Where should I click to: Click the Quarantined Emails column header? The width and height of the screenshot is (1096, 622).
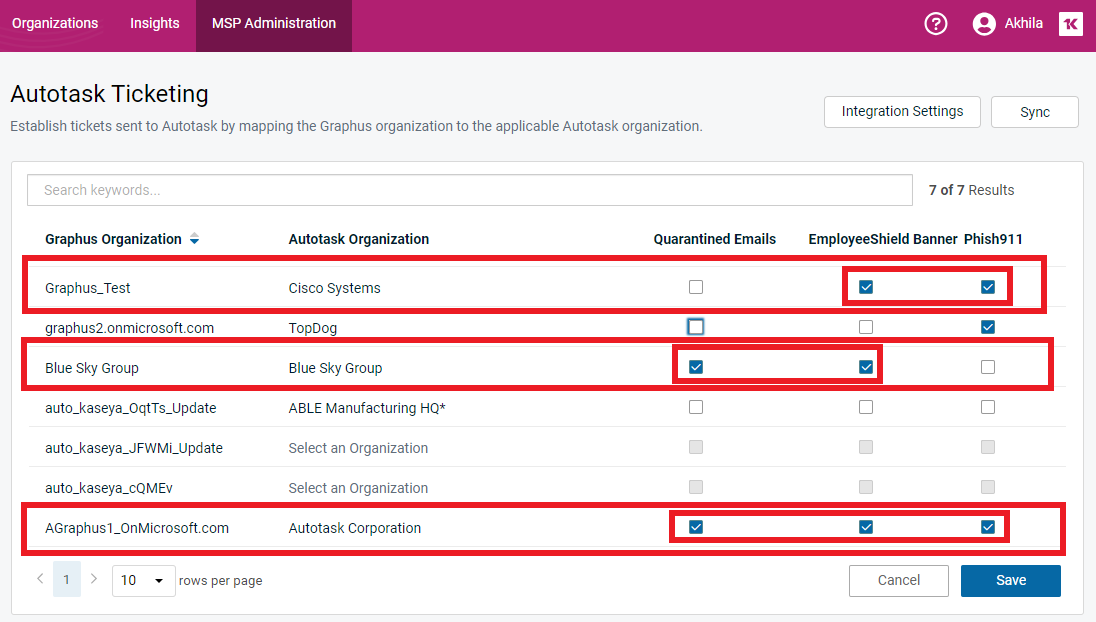(x=714, y=239)
